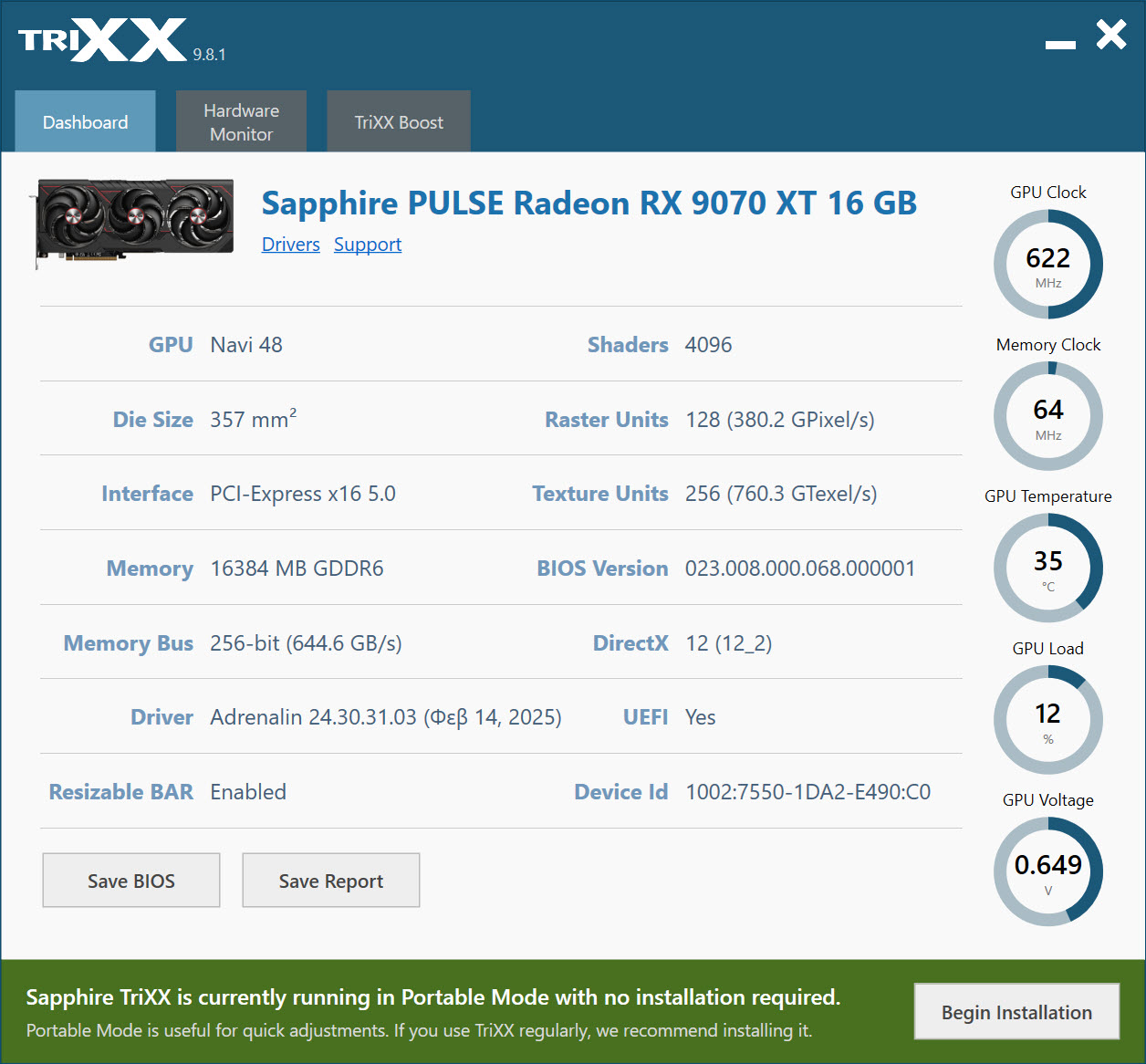
Task: Click the GPU Load gauge showing 12 %
Action: pos(1048,720)
